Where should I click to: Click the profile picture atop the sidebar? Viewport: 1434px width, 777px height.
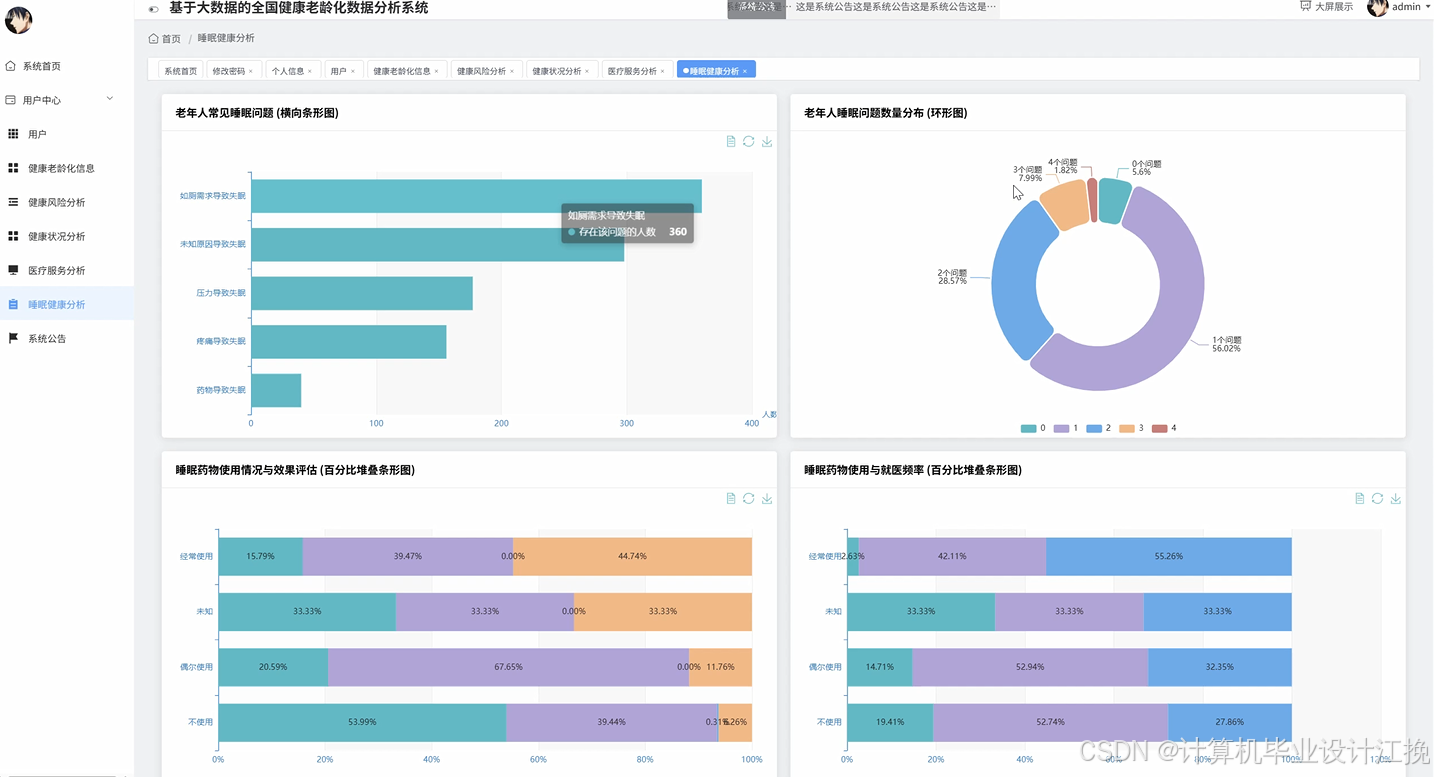tap(19, 20)
